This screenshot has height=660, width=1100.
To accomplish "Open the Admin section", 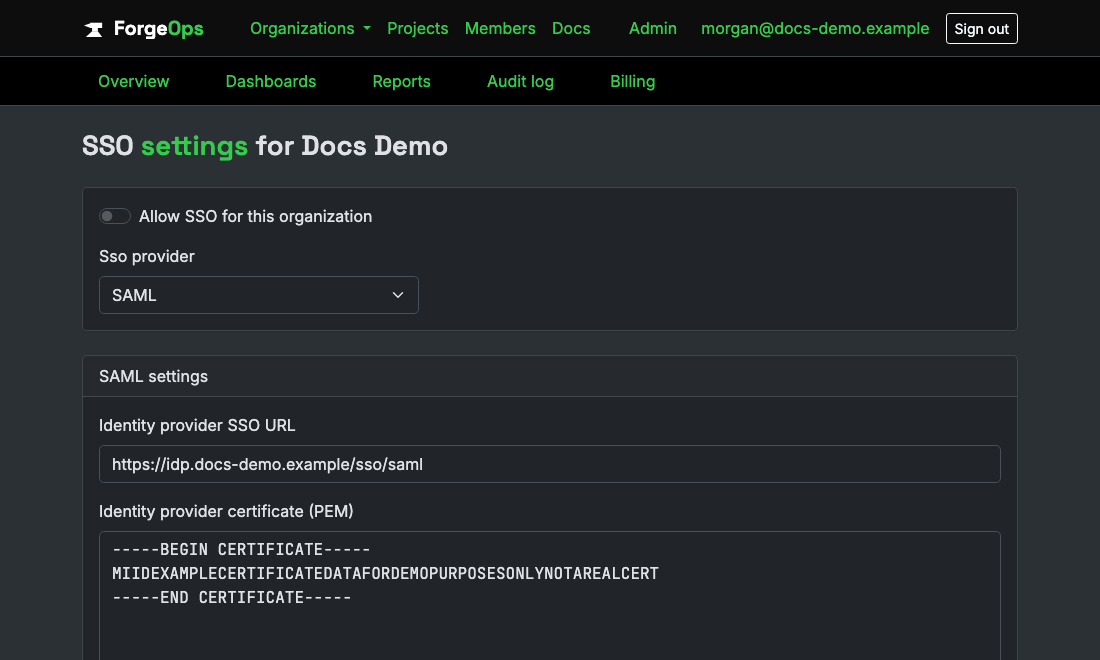I will coord(652,28).
